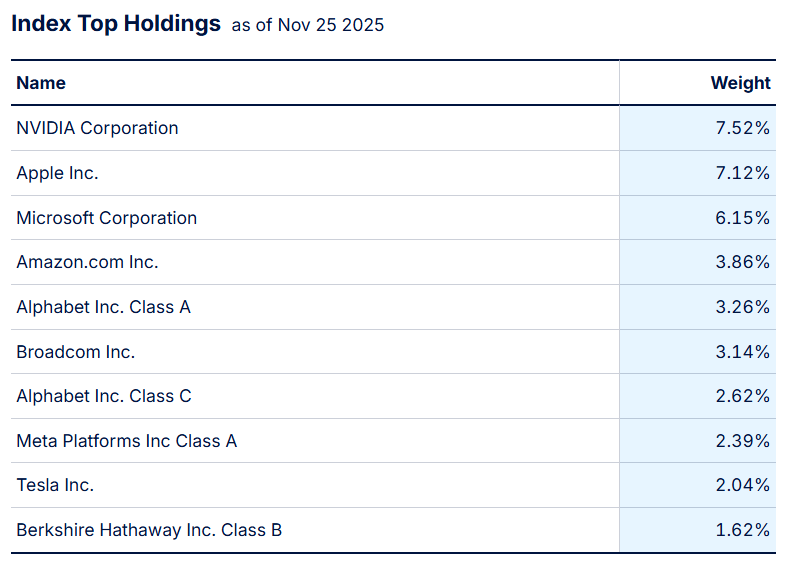
Task: Click the Name column header
Action: [41, 83]
